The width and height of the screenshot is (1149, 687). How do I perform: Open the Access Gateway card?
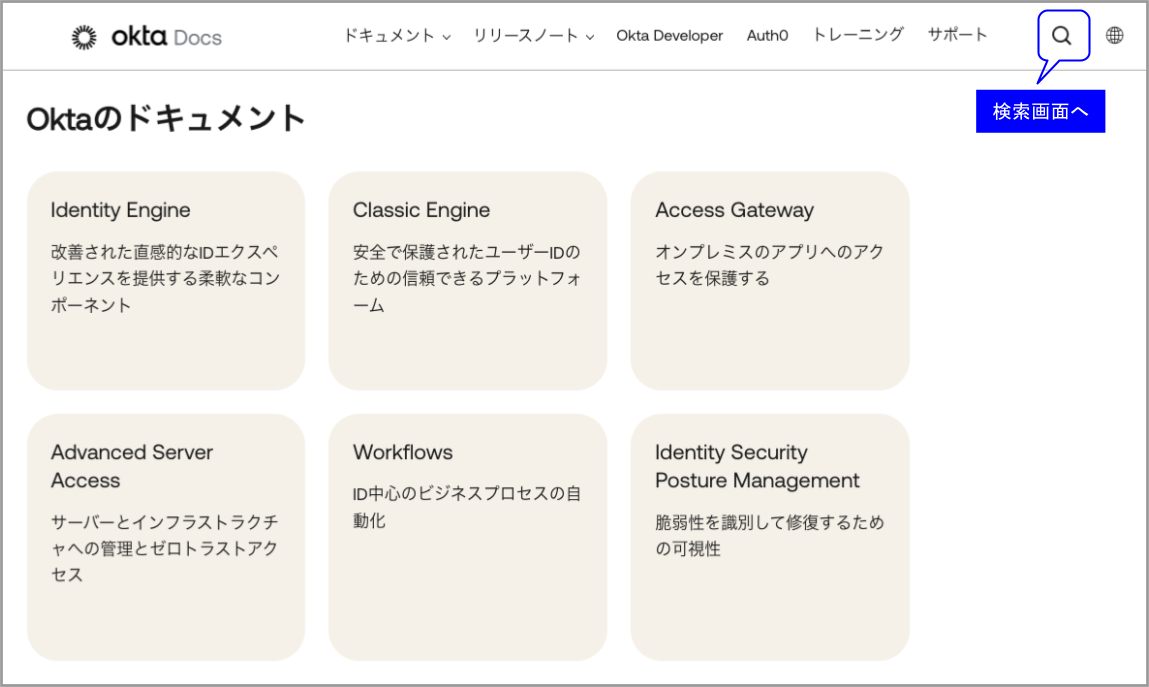[x=769, y=280]
